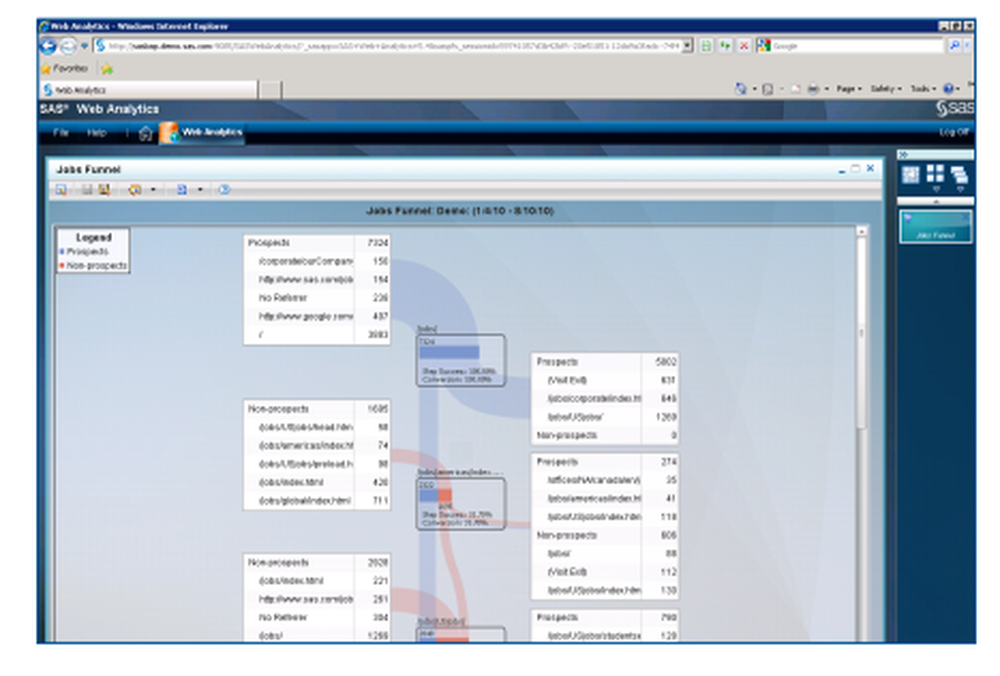
Task: Click the magnifier search icon beside the Google box
Action: point(954,46)
